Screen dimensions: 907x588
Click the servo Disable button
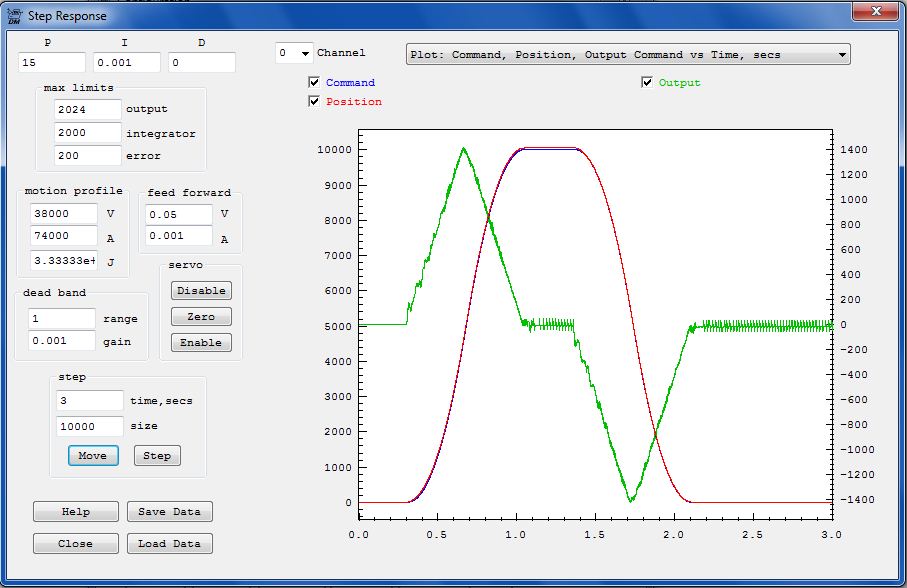201,290
